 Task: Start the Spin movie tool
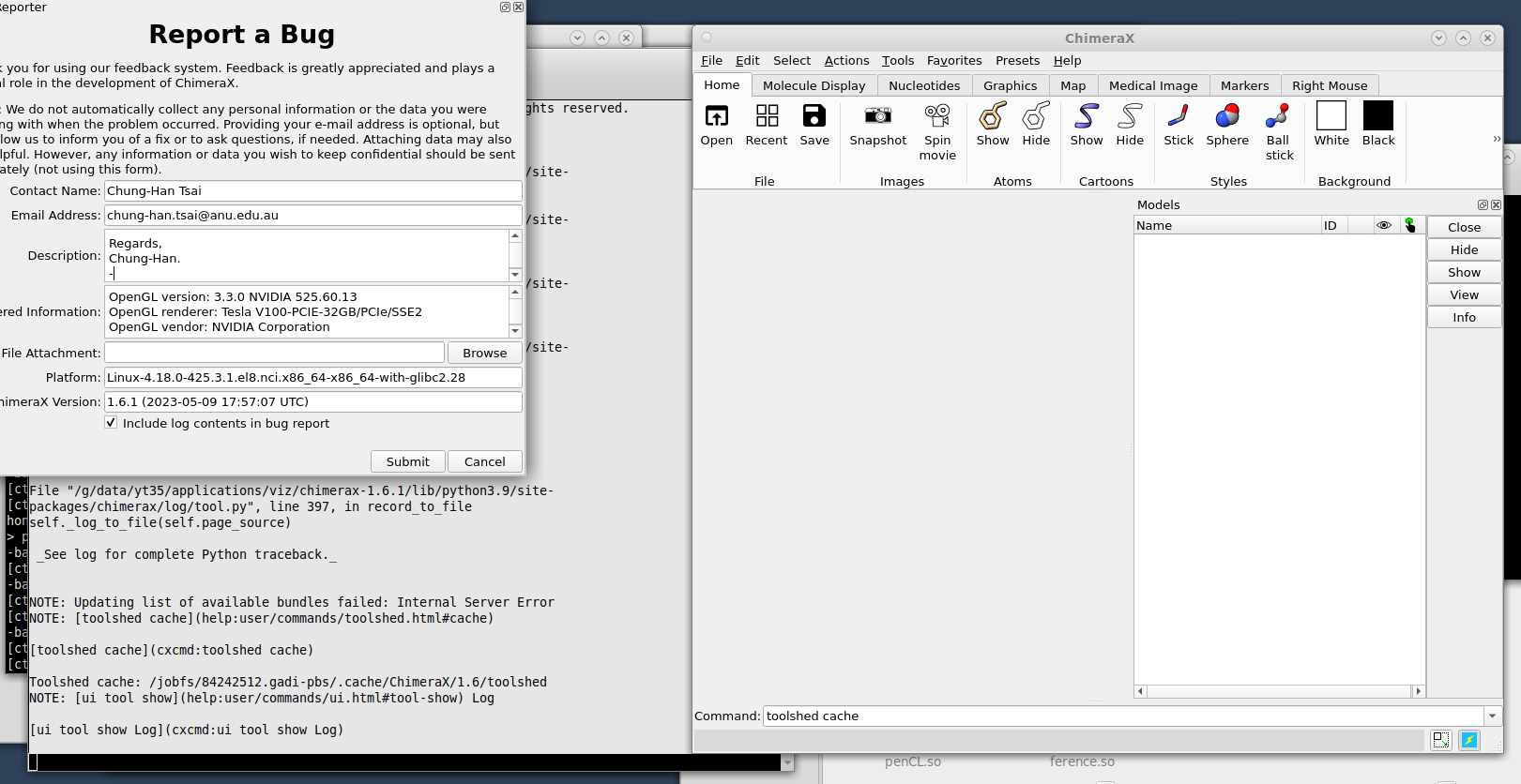pyautogui.click(x=936, y=116)
